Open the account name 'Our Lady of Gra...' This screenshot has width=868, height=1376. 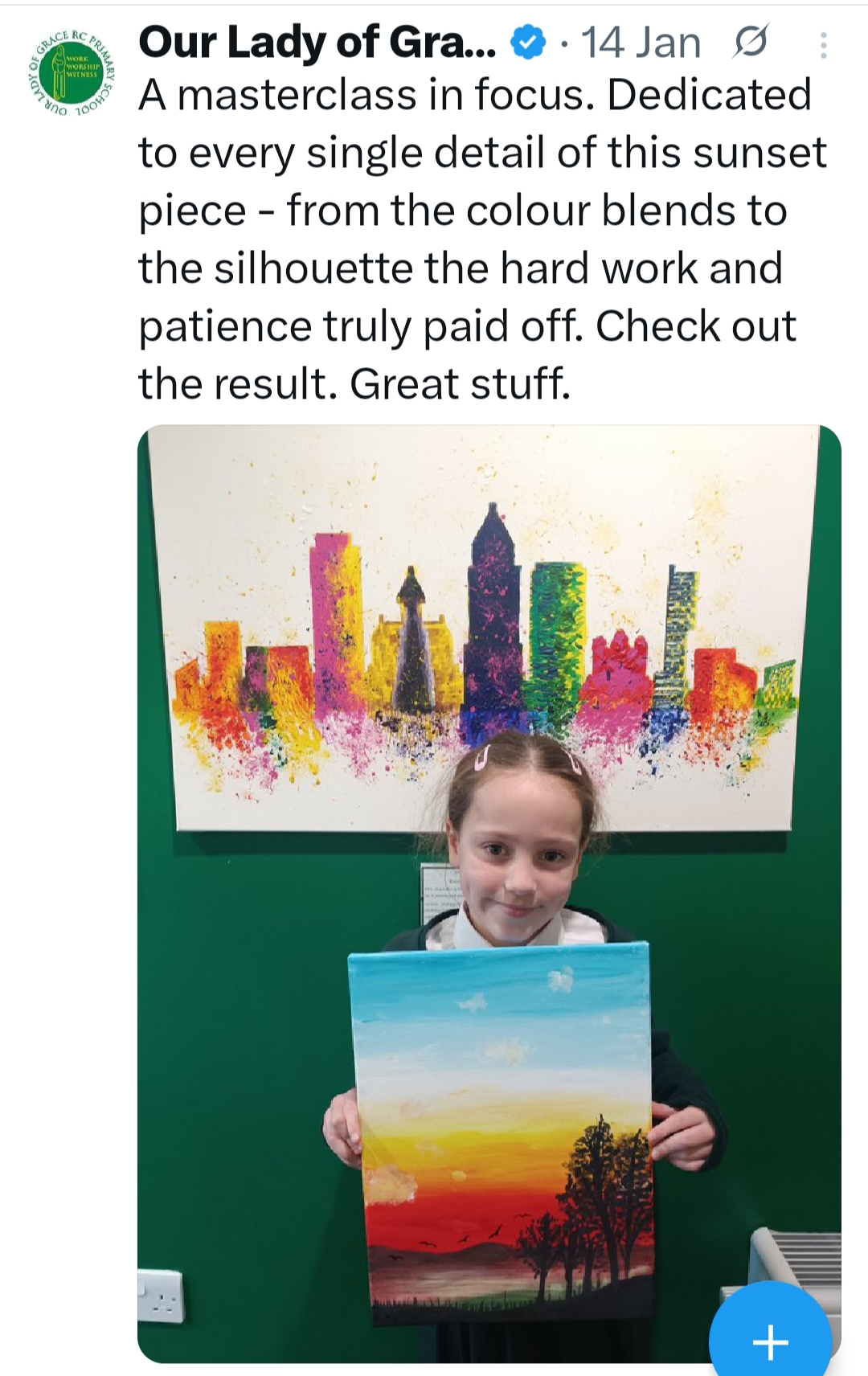(x=318, y=43)
